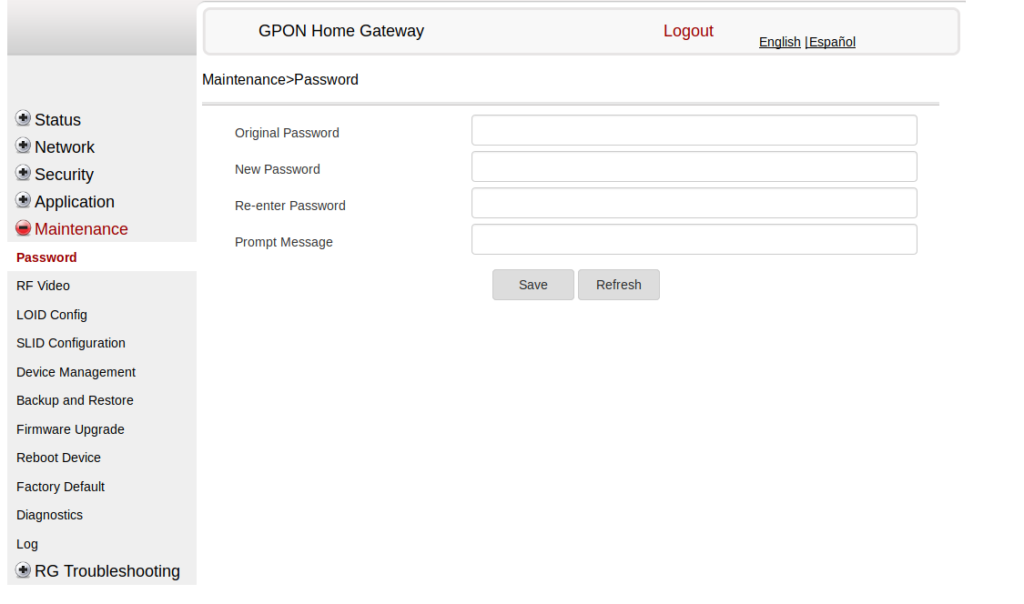The width and height of the screenshot is (1024, 604).
Task: Click the Save button
Action: point(532,284)
